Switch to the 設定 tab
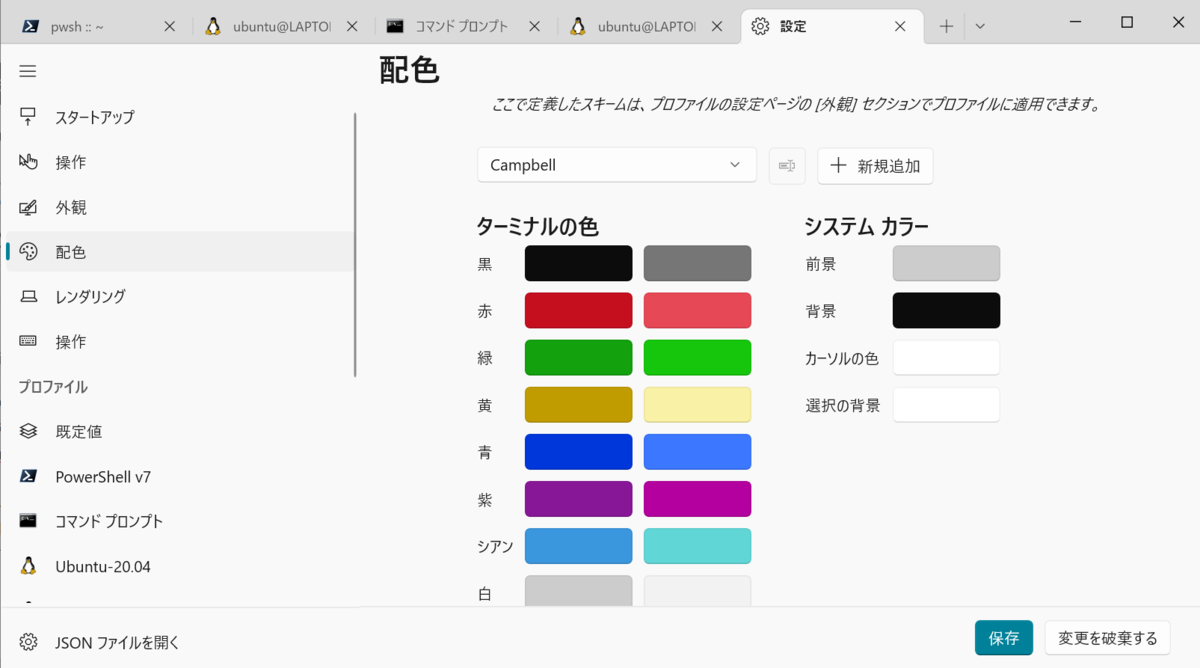Image resolution: width=1200 pixels, height=668 pixels. point(832,27)
